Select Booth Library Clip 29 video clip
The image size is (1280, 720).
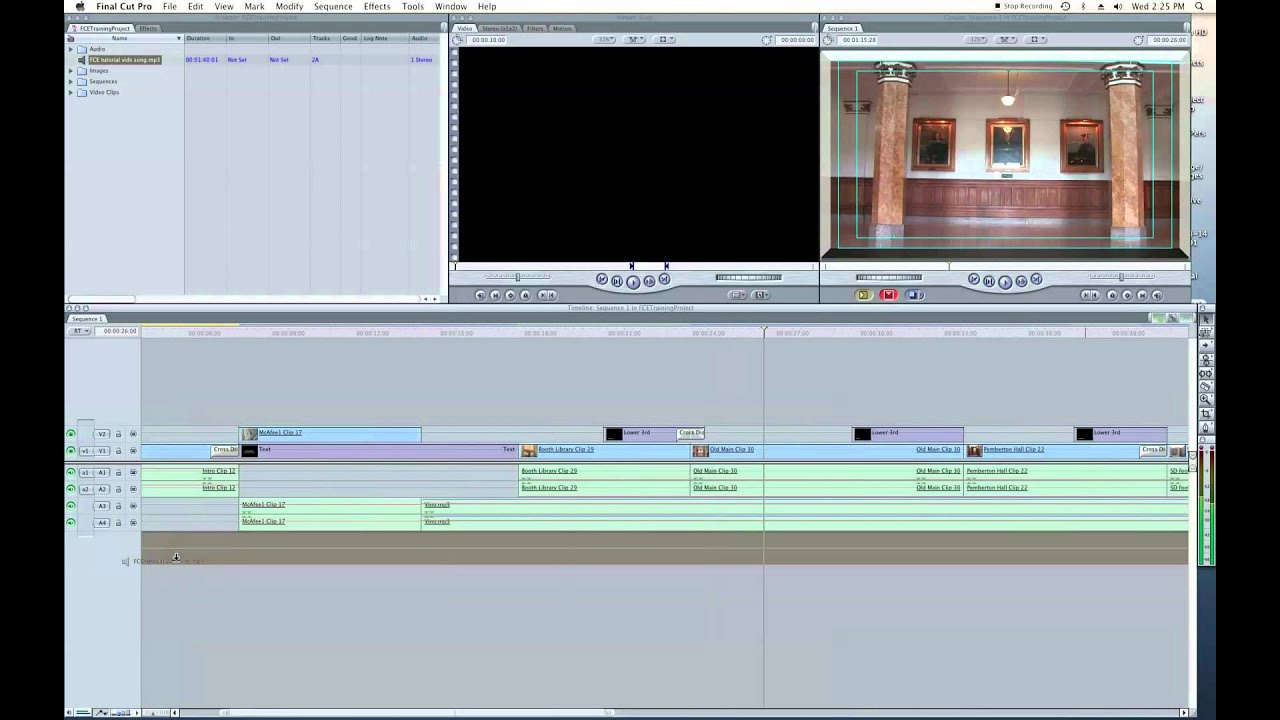[604, 451]
